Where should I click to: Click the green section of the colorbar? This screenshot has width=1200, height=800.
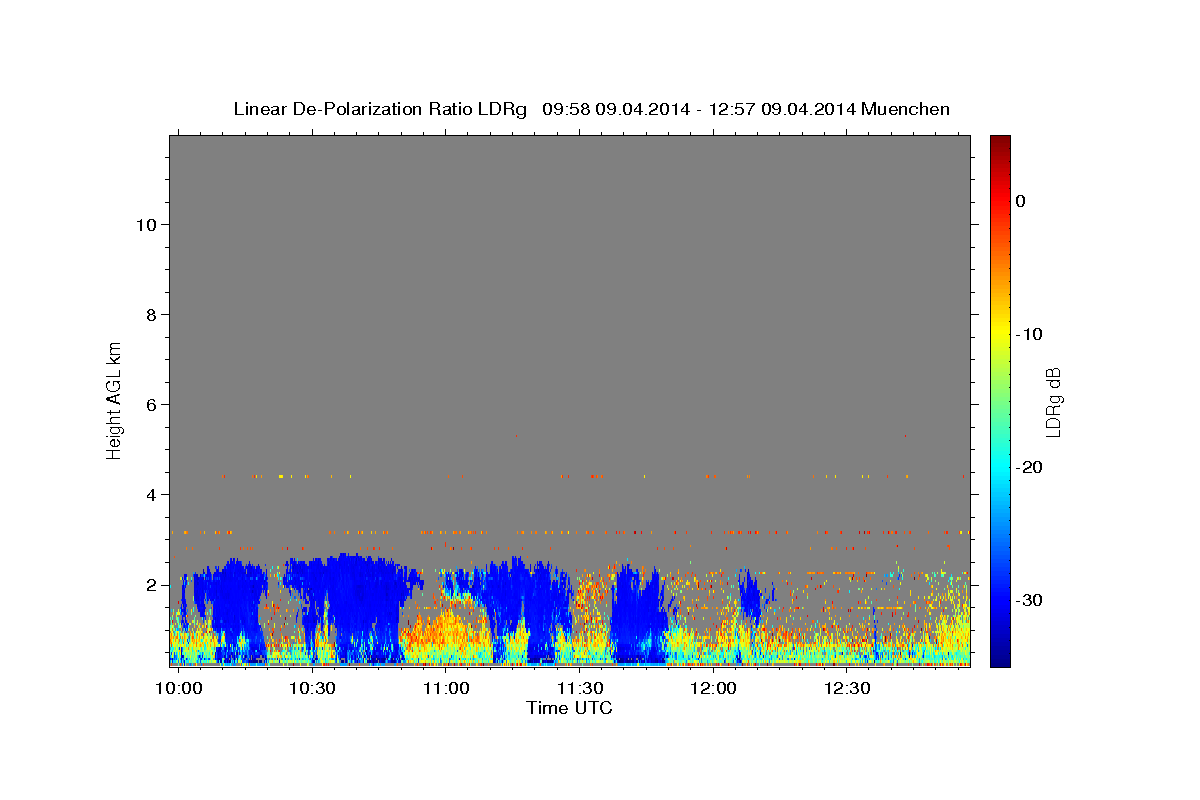[x=1000, y=400]
